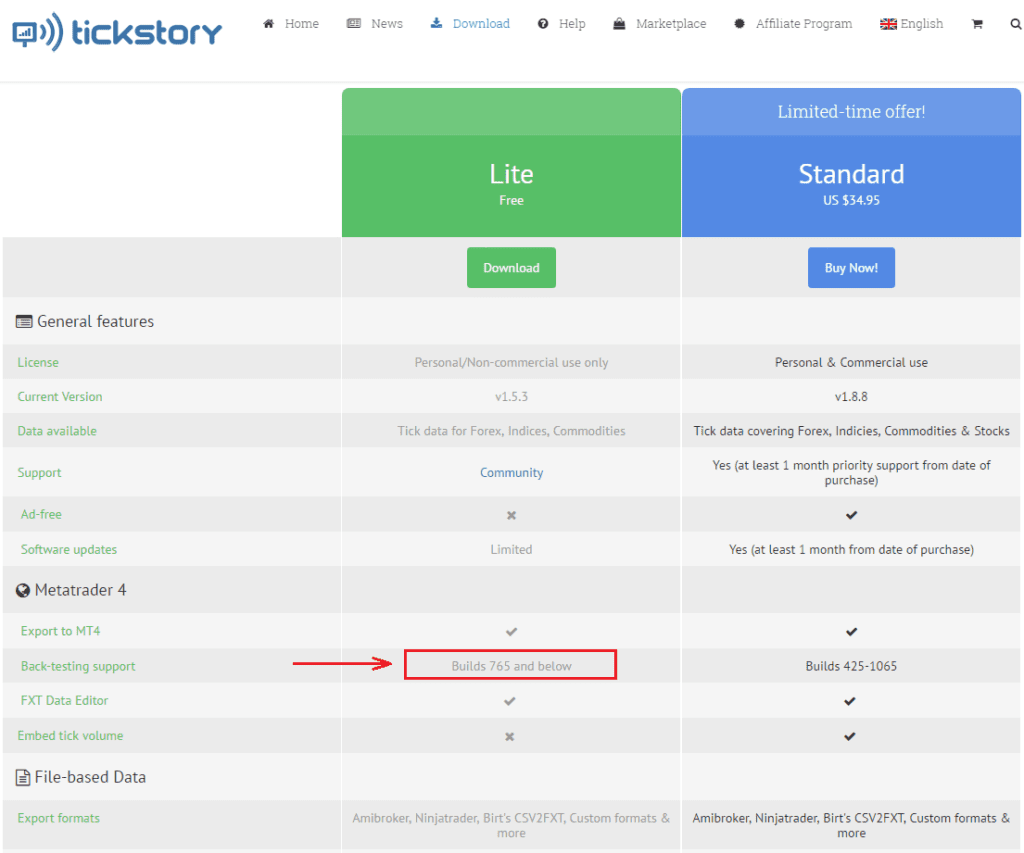Click the Lite plan header
The image size is (1024, 853).
pos(511,185)
